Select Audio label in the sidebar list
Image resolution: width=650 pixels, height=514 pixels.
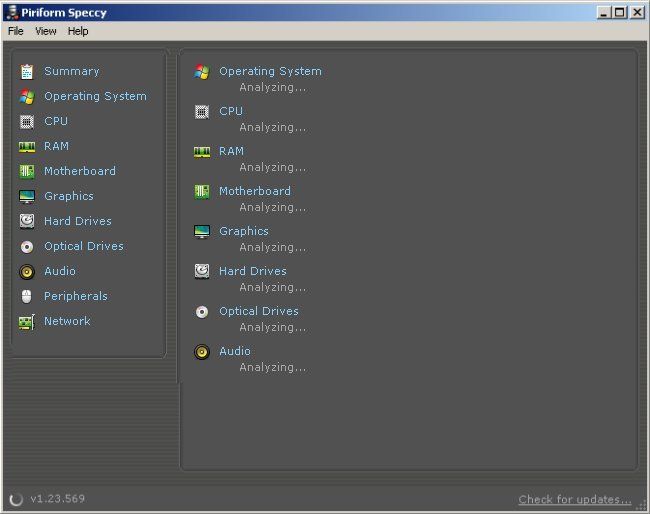(x=60, y=271)
